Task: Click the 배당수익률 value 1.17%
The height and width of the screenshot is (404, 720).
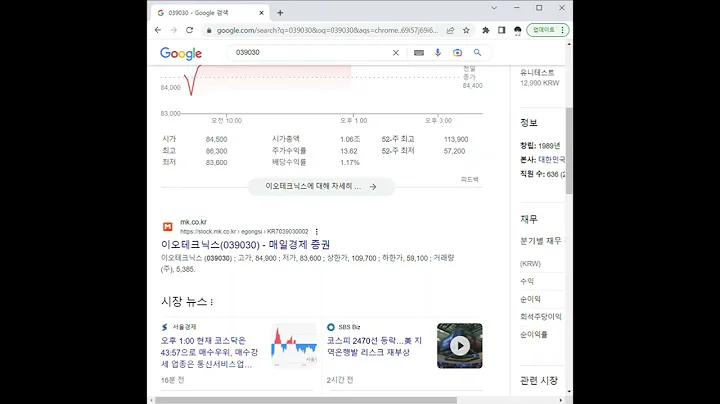Action: [349, 163]
